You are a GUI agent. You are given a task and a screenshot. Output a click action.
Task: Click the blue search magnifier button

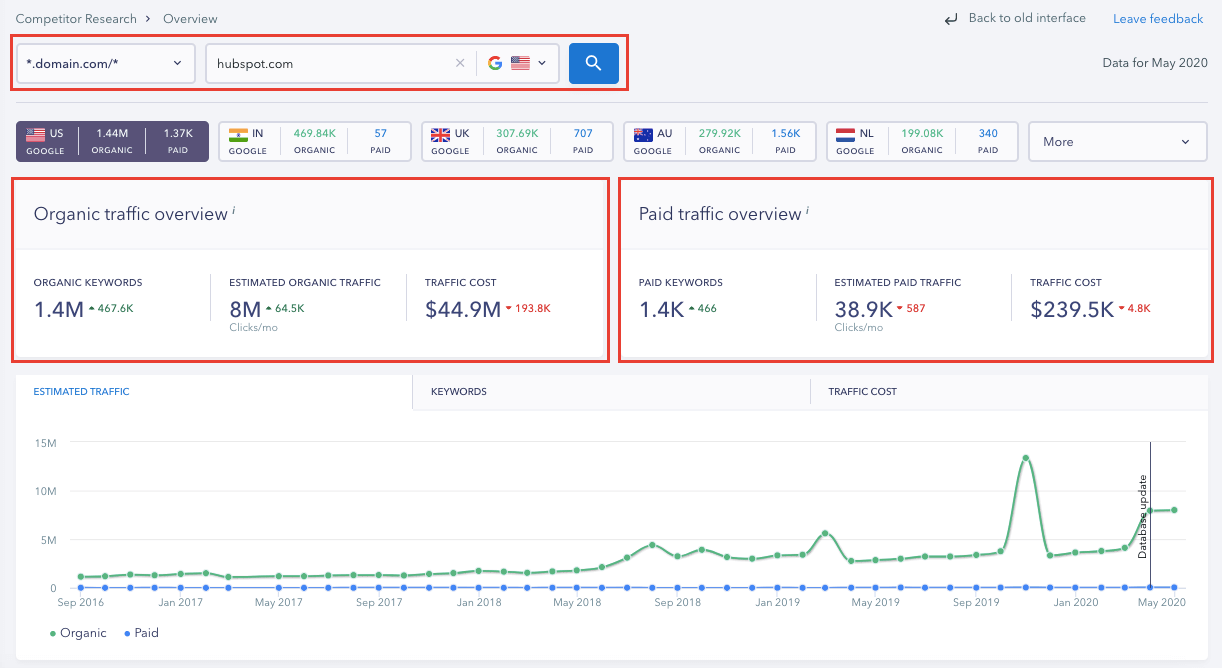(x=593, y=63)
